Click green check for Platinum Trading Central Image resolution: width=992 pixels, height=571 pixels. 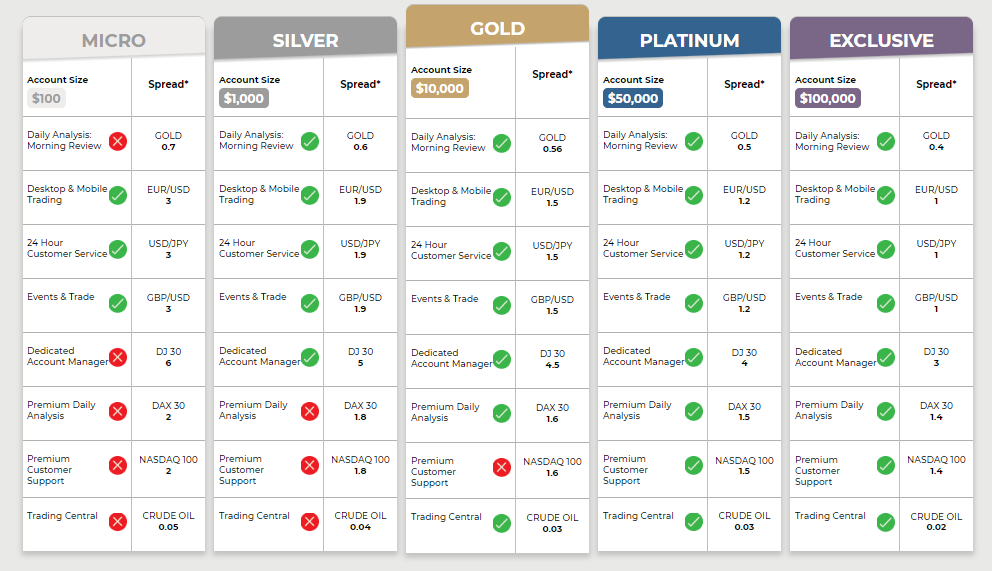tap(694, 522)
